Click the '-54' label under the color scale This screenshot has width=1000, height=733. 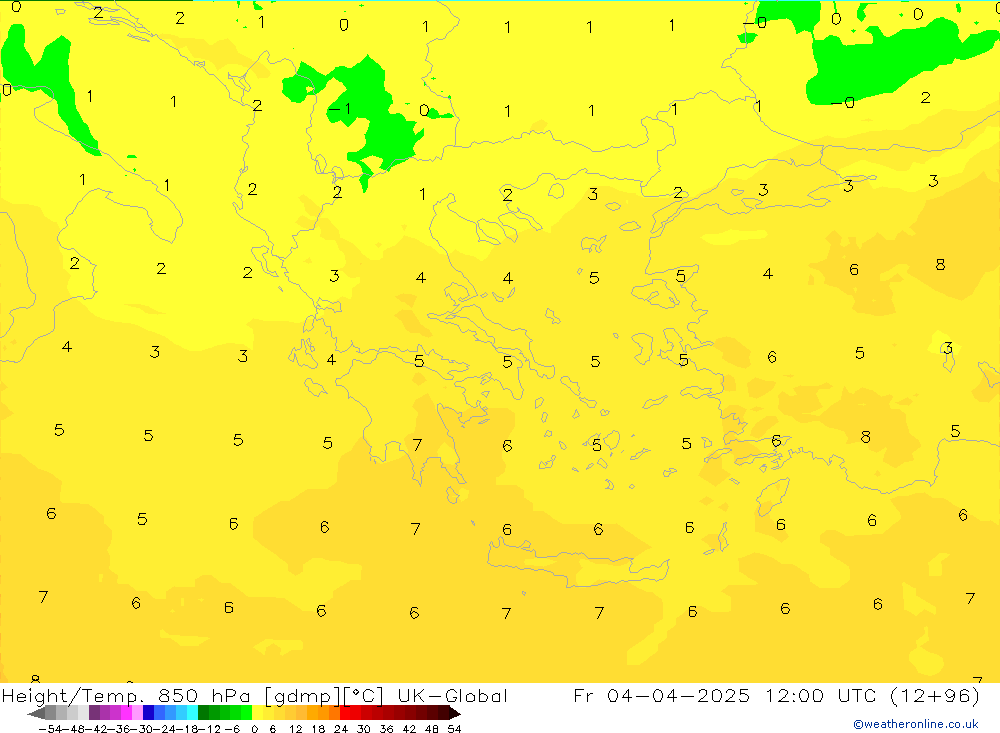tap(50, 729)
